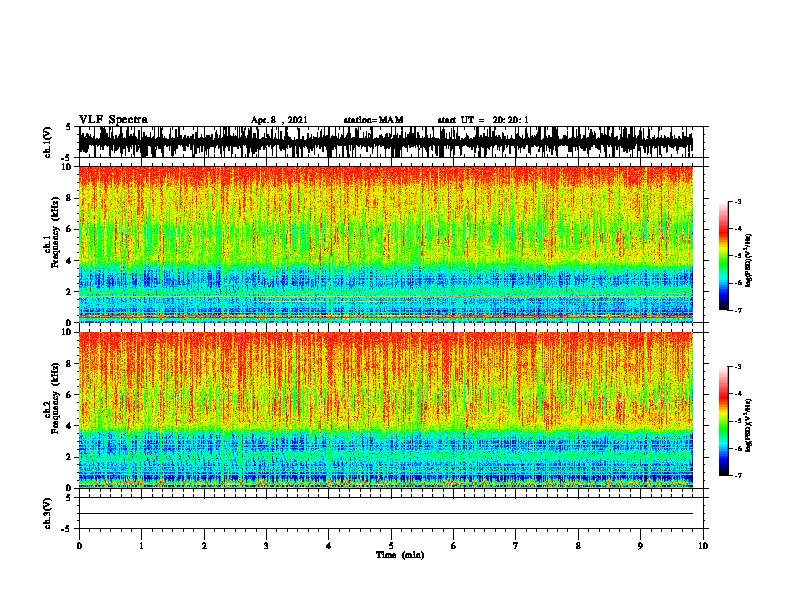The width and height of the screenshot is (792, 612).
Task: Click time axis tick label "5"
Action: [x=391, y=546]
